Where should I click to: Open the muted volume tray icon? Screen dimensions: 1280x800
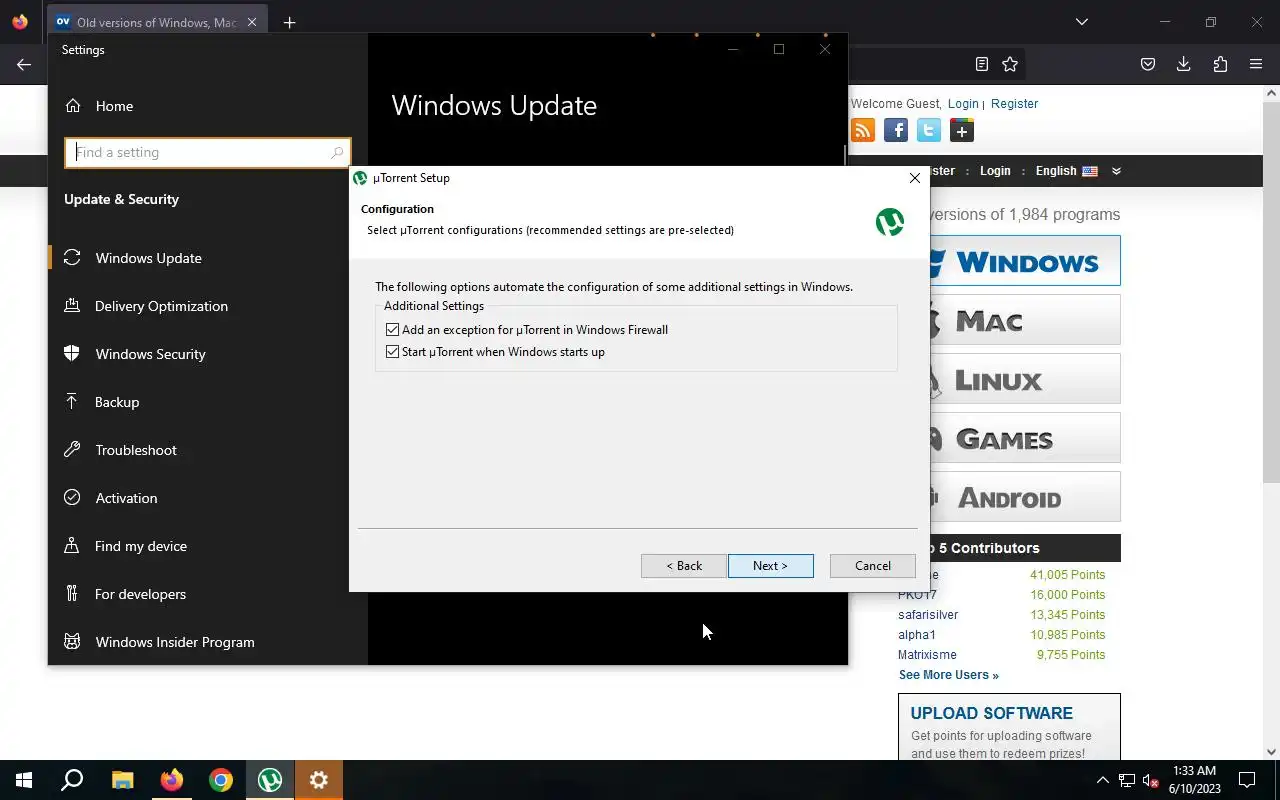(1151, 780)
